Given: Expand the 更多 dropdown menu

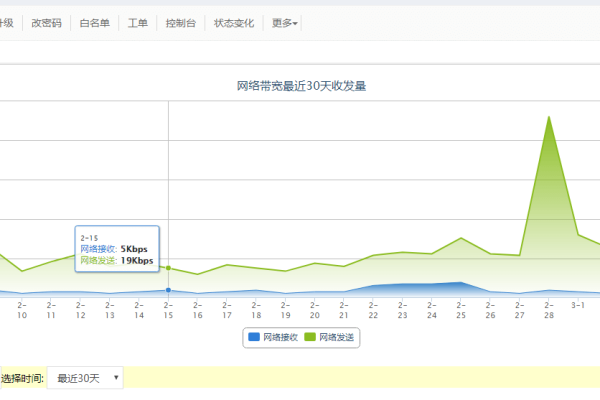Looking at the screenshot, I should (x=284, y=23).
